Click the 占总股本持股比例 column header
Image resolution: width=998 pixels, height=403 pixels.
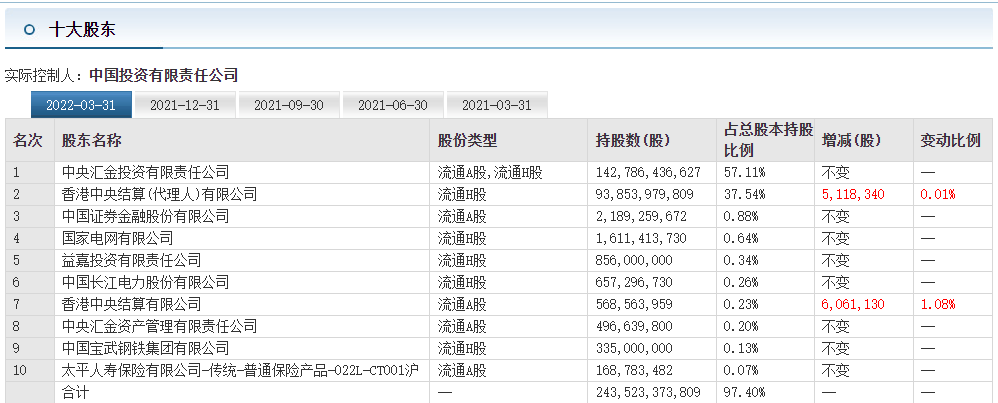(768, 141)
